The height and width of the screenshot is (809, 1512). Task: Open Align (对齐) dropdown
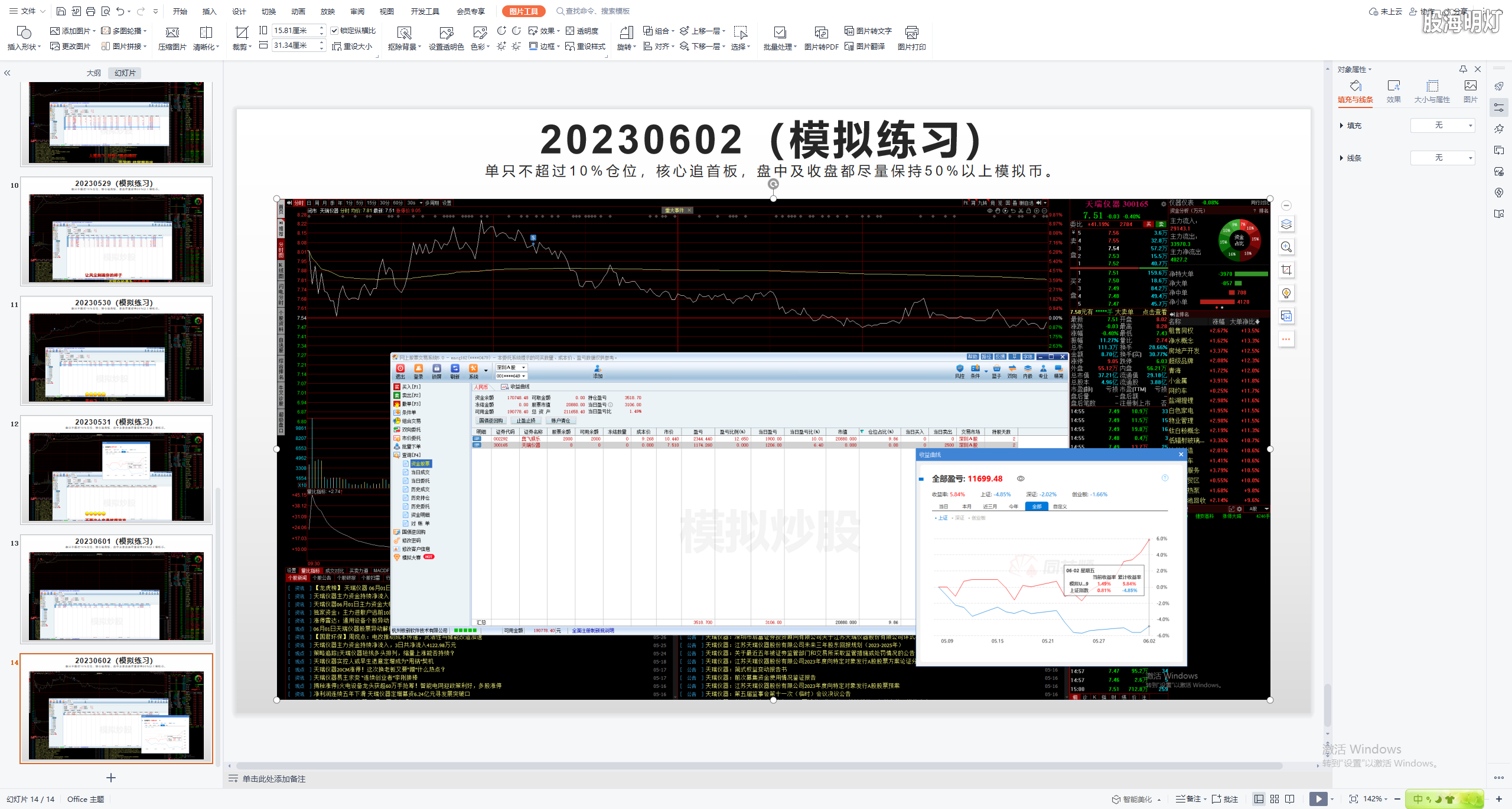pyautogui.click(x=659, y=46)
